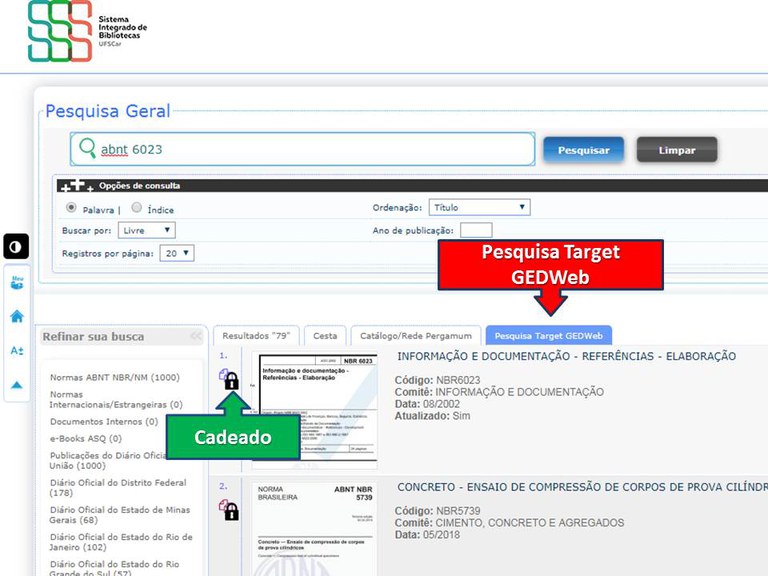Switch to Resultados "79" tab
Viewport: 768px width, 576px height.
click(256, 336)
